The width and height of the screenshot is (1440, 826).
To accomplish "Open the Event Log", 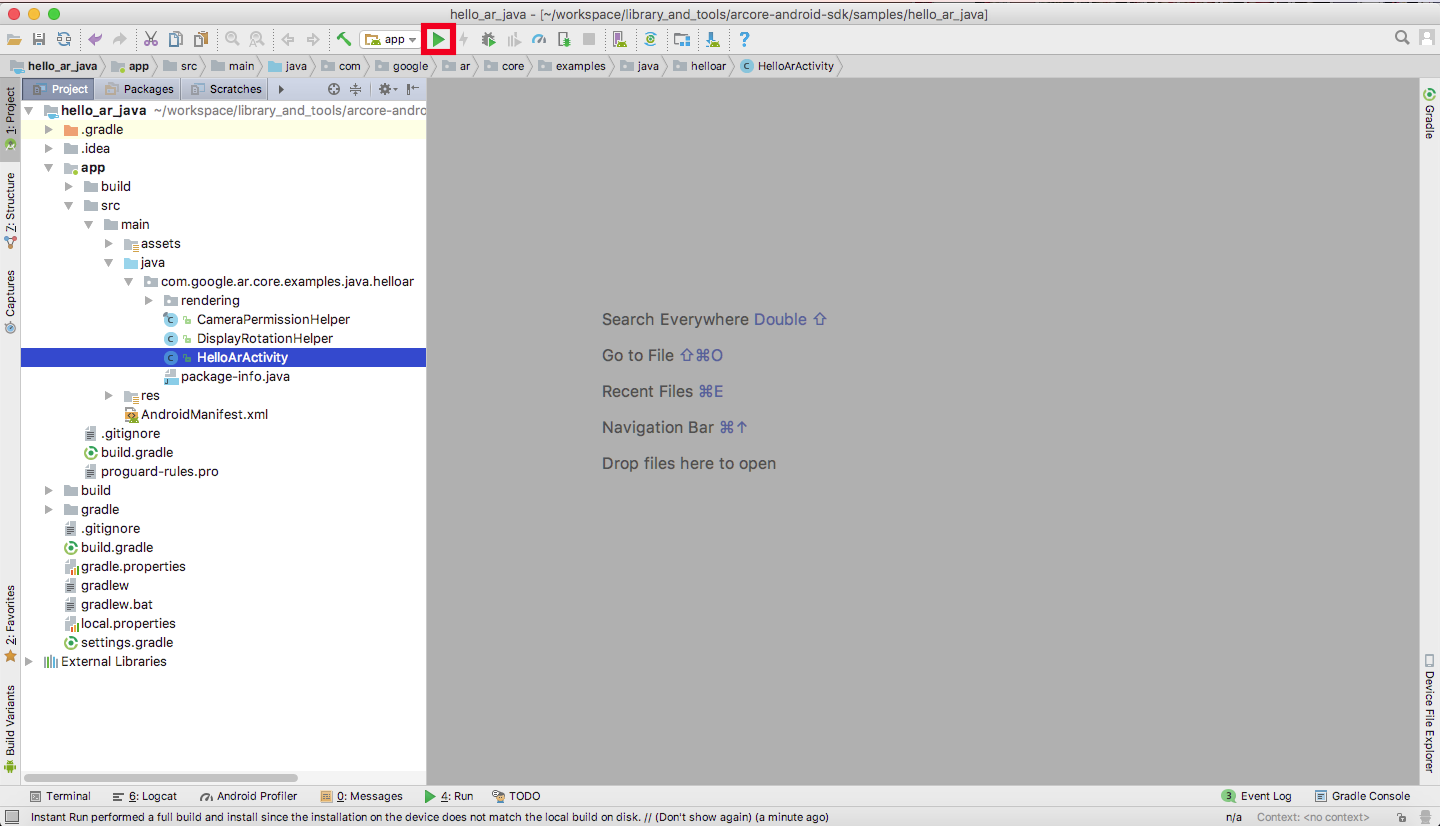I will [1257, 796].
